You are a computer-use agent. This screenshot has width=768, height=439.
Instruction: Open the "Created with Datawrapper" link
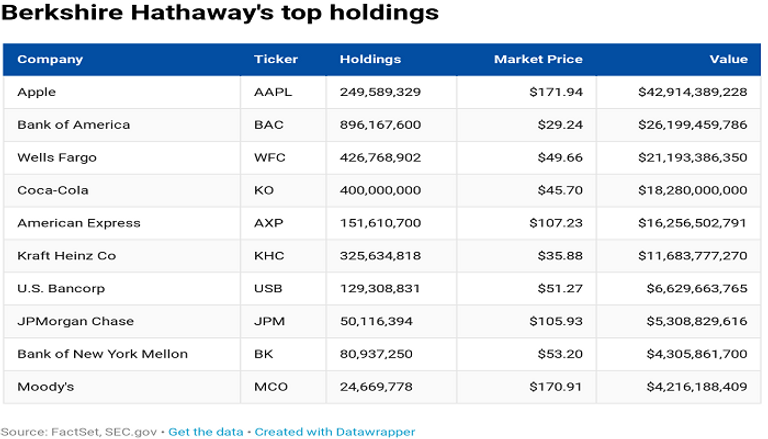point(334,431)
